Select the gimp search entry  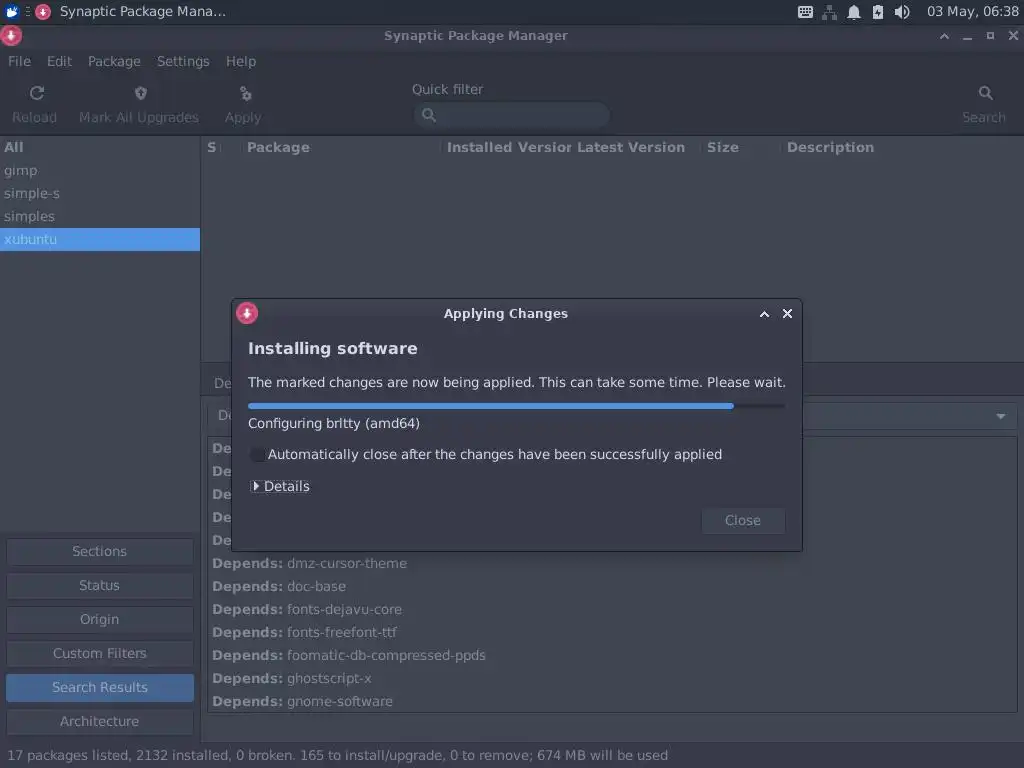(x=100, y=170)
